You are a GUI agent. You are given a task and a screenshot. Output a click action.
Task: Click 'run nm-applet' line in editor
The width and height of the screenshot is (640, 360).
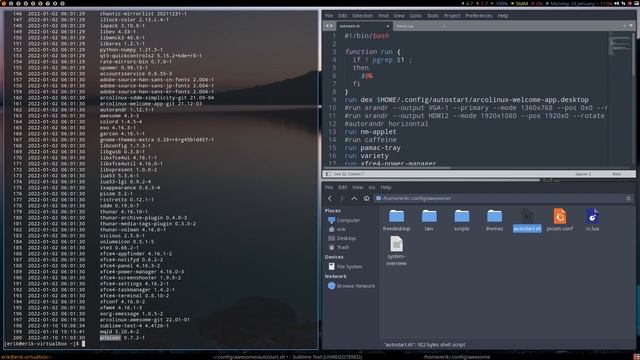[x=370, y=131]
